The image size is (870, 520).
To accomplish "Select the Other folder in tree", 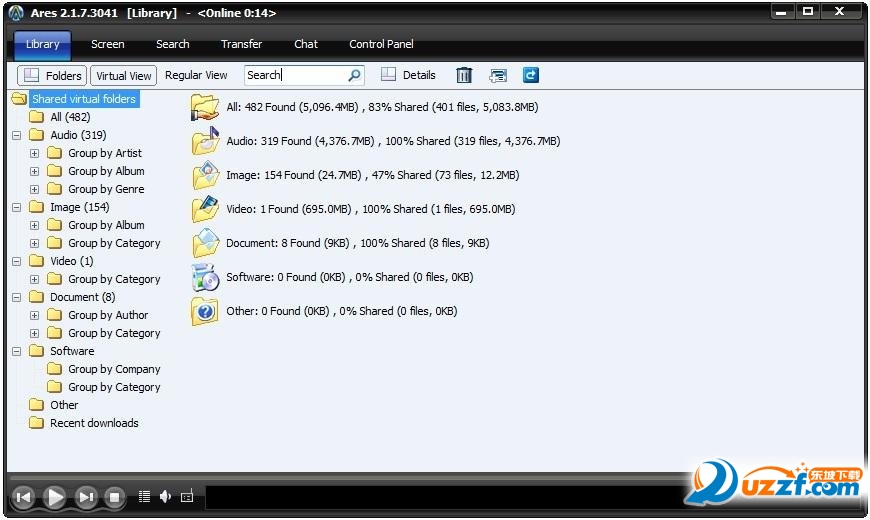I will tap(64, 405).
